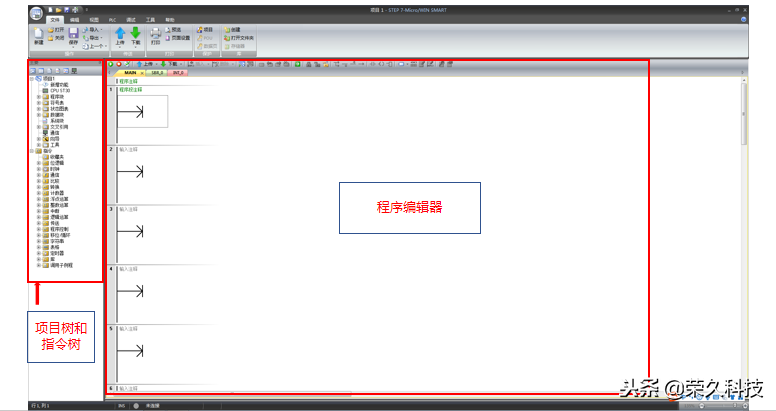The image size is (776, 411).
Task: Switch to the SBR_0 program tab
Action: pos(157,73)
